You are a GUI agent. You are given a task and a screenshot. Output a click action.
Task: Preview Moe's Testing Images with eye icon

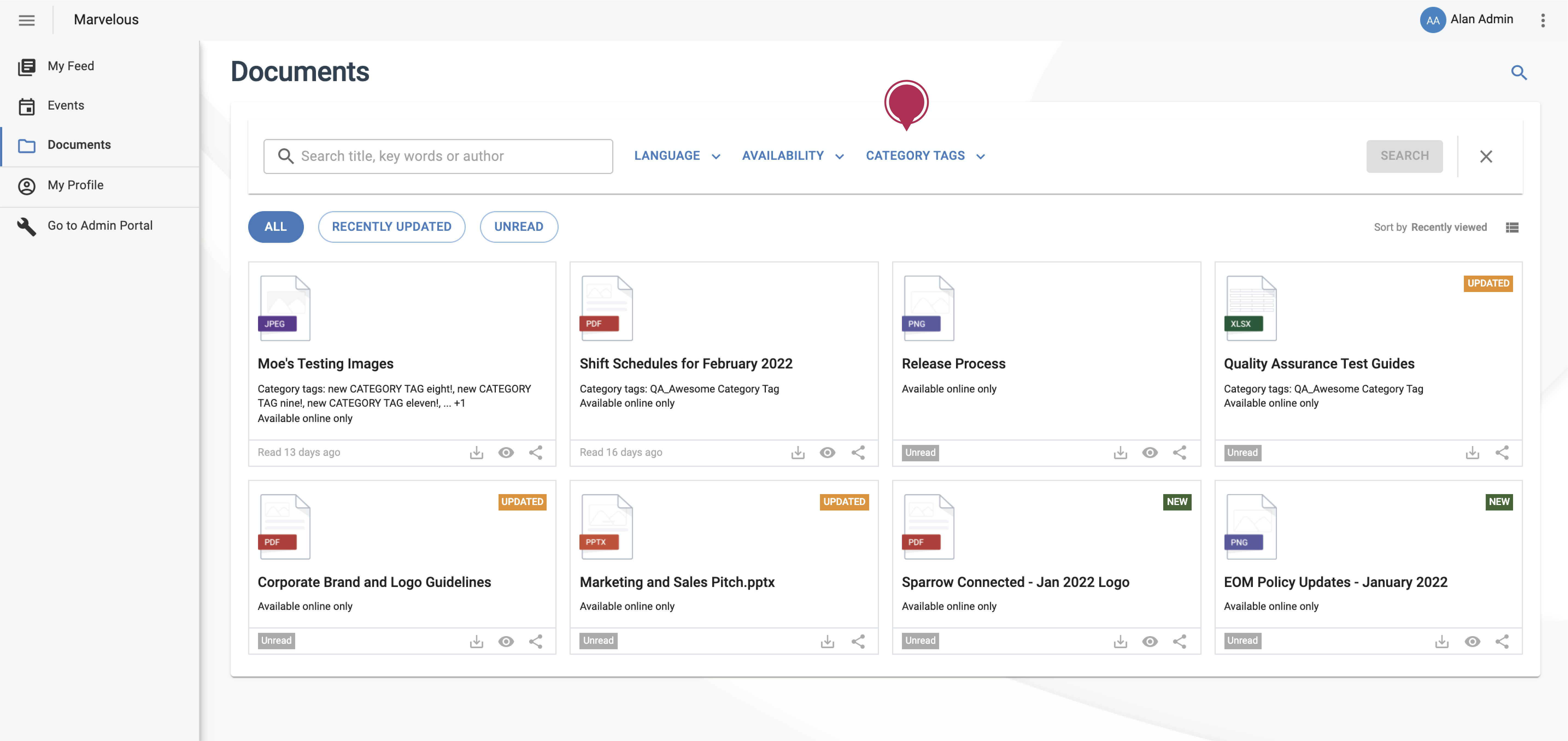[x=506, y=453]
